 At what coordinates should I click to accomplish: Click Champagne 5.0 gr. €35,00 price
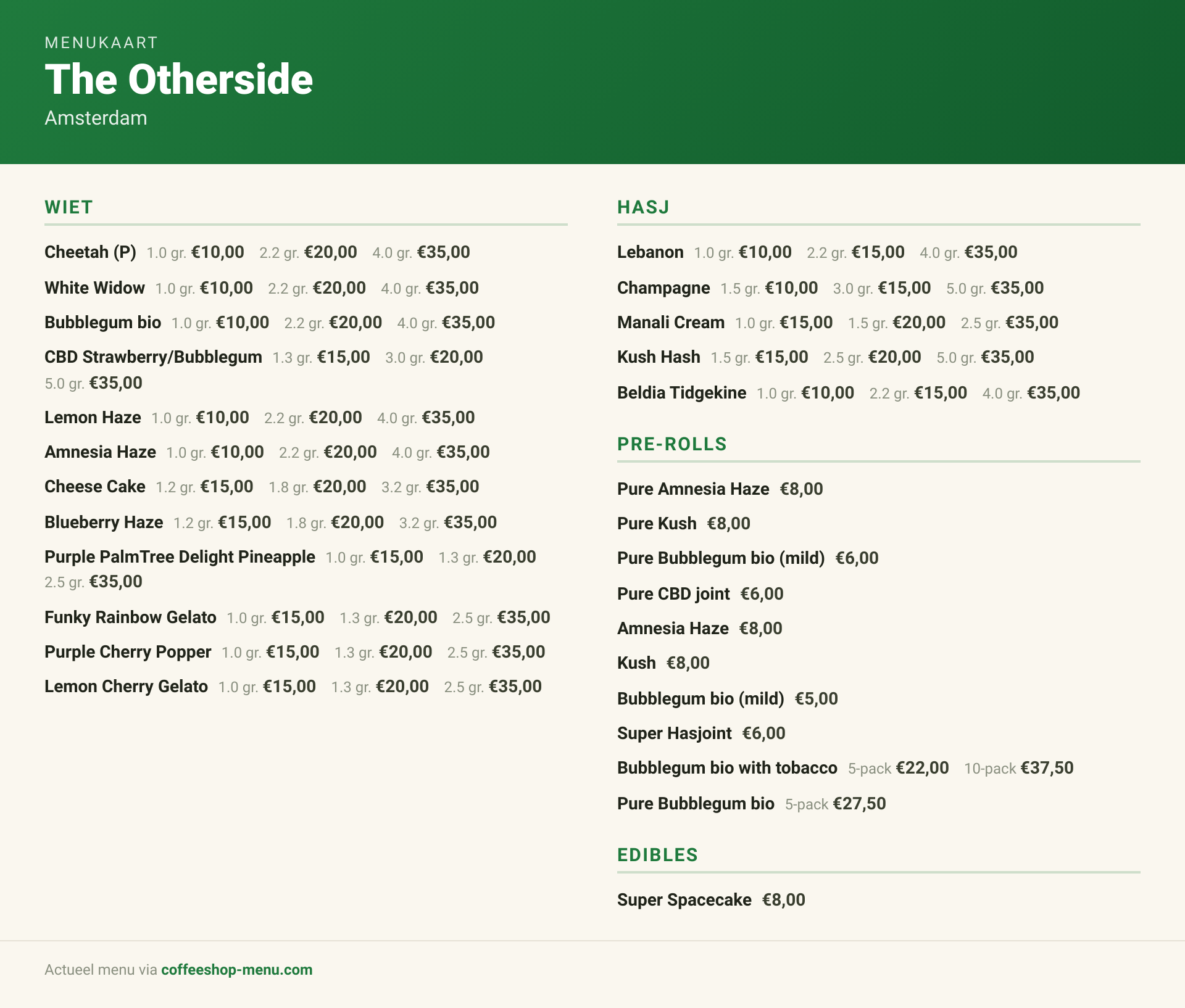coord(995,288)
